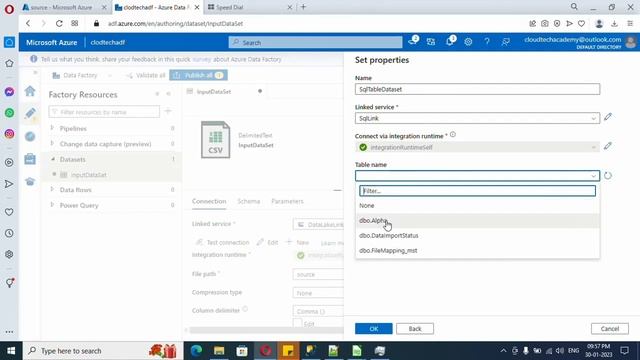Cancel the Set properties panel
The height and width of the screenshot is (360, 640).
610,329
